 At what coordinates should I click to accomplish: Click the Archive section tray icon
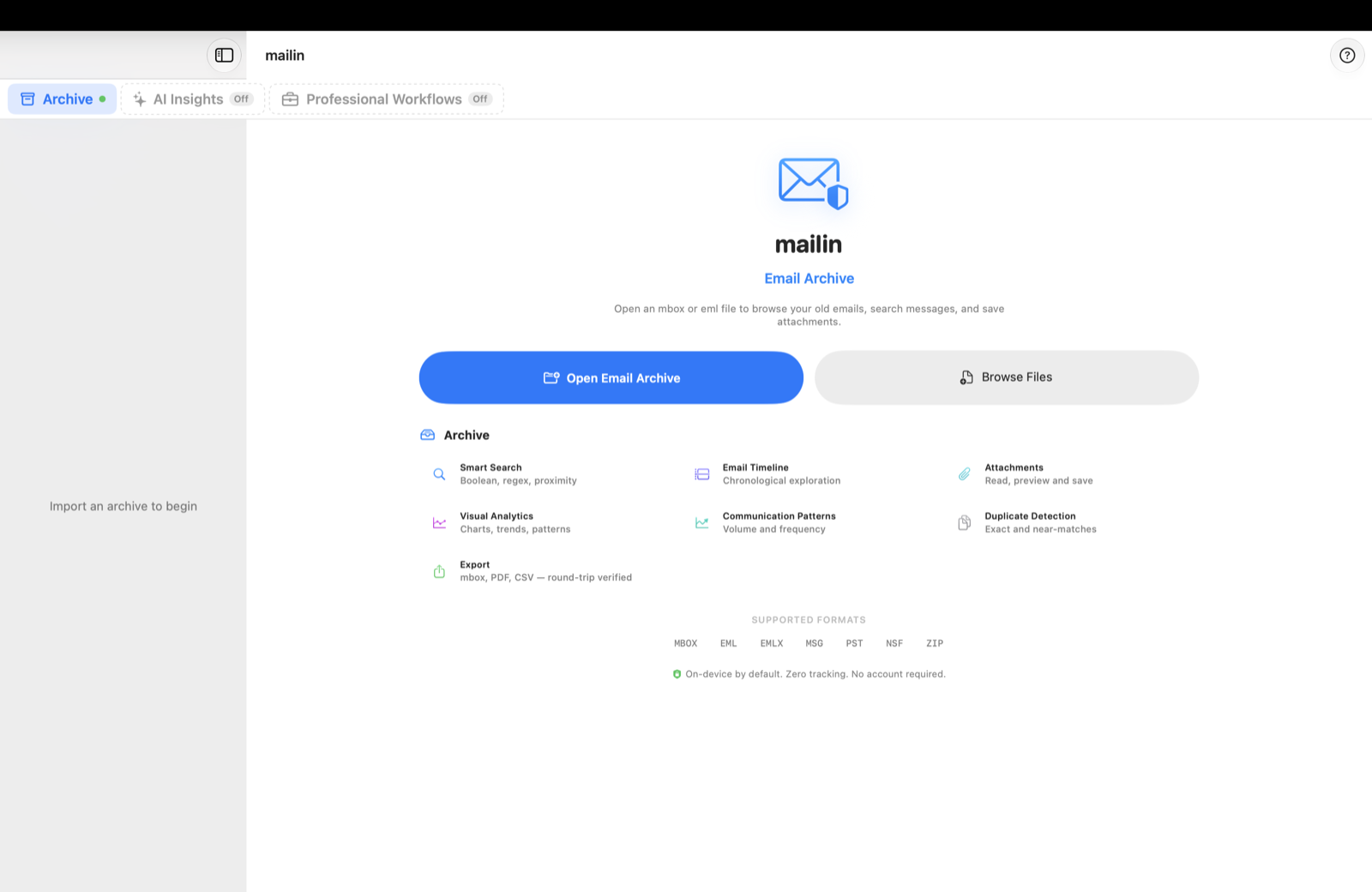click(427, 435)
